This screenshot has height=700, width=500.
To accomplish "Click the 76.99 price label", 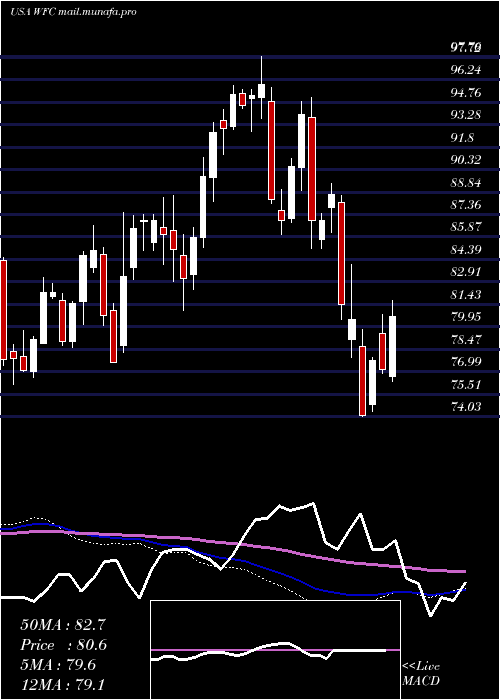I will point(466,362).
